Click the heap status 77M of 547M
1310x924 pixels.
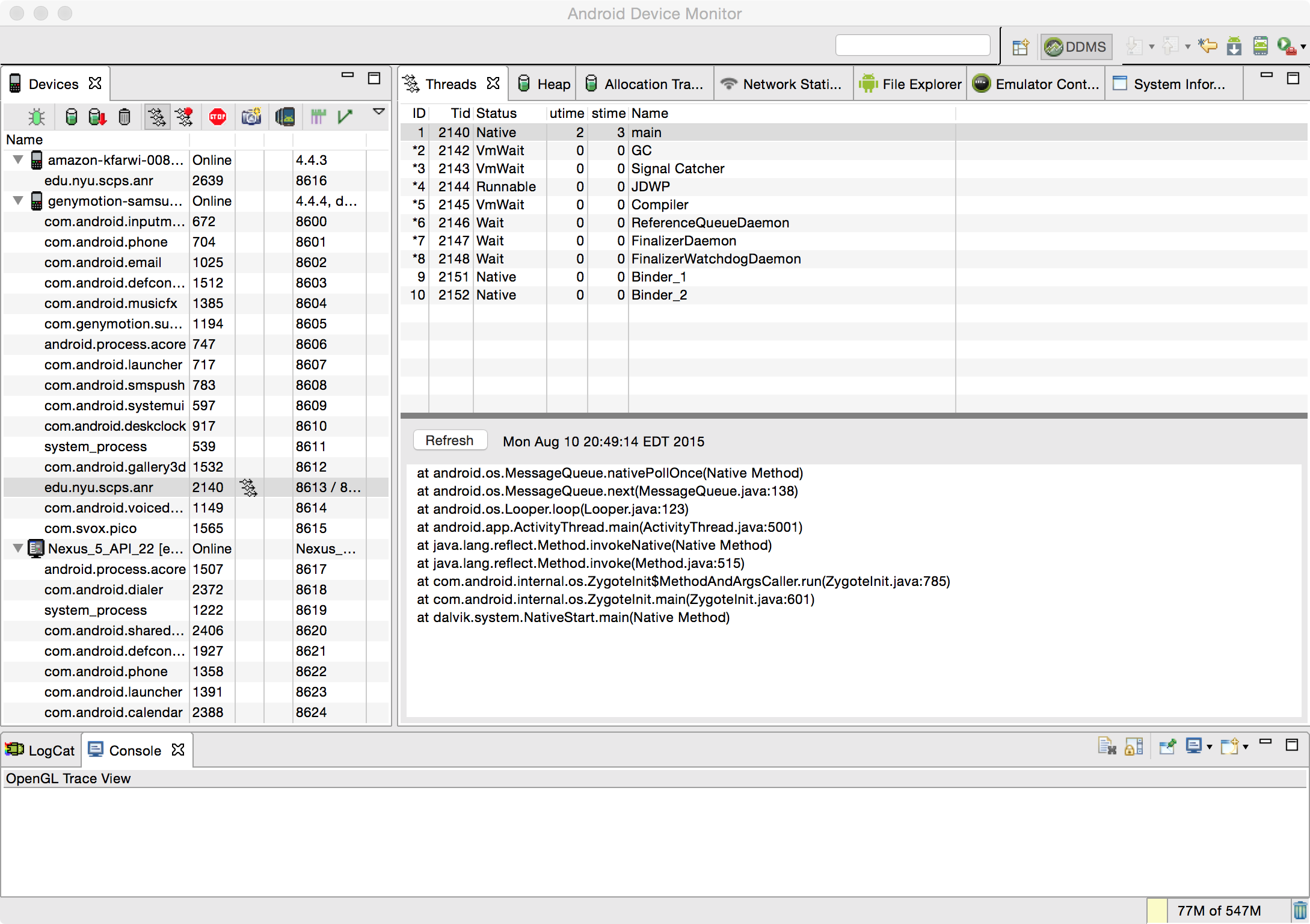(1219, 911)
